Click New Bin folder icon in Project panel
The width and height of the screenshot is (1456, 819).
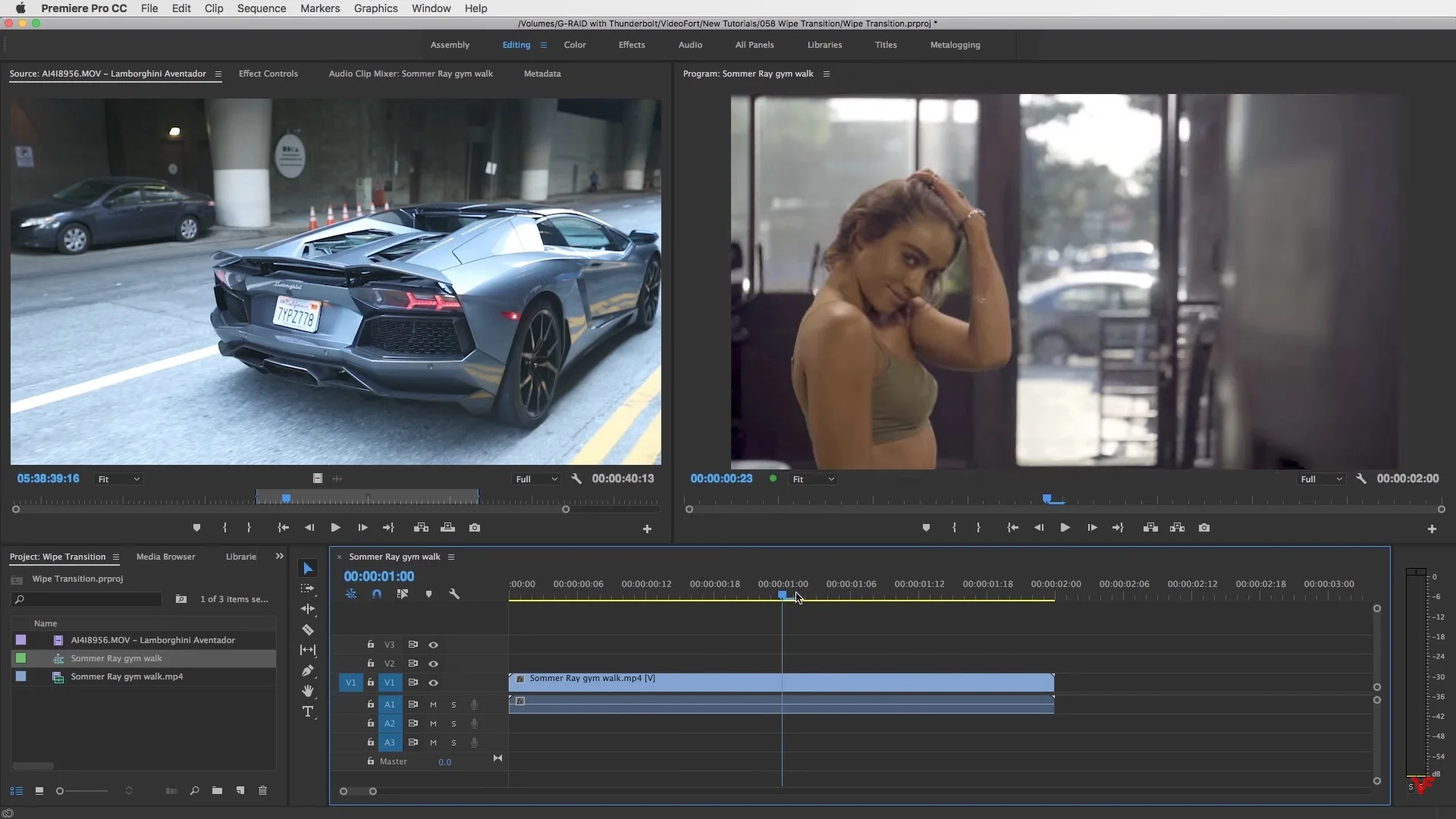point(217,790)
